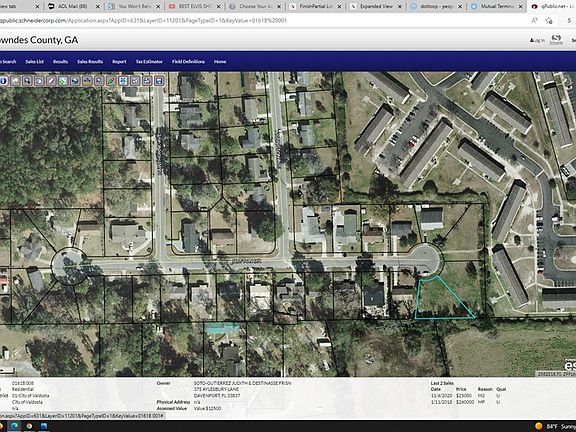Click the map toolbar icon right of the yellow-striped icon
Image resolution: width=576 pixels, height=432 pixels.
99,81
